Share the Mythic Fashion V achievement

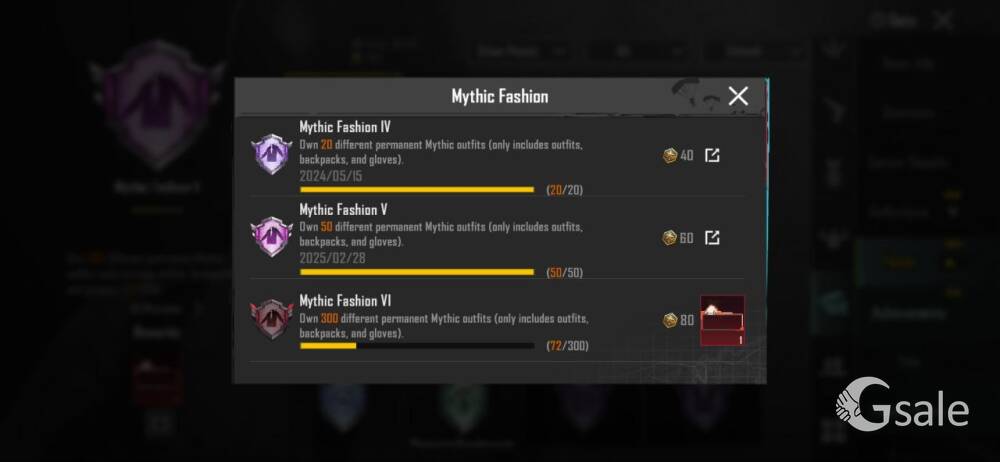click(x=712, y=237)
